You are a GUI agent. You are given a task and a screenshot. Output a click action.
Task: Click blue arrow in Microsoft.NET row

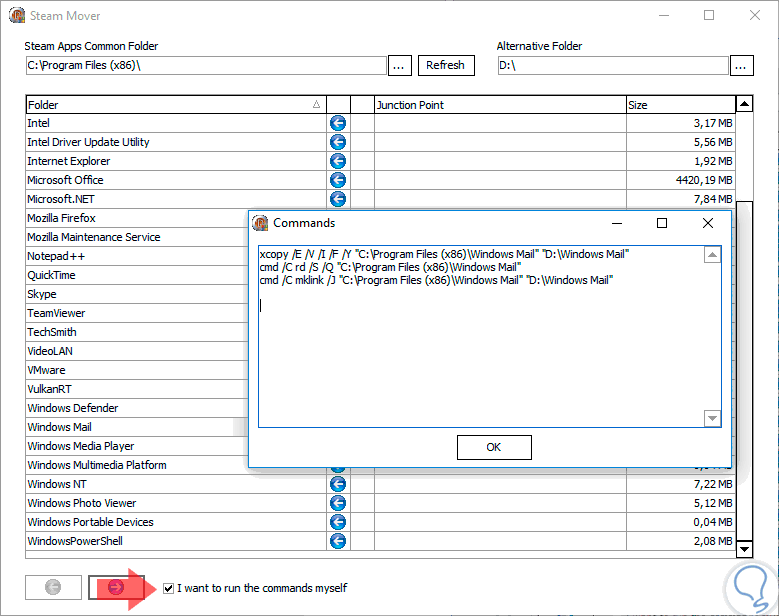(x=338, y=199)
